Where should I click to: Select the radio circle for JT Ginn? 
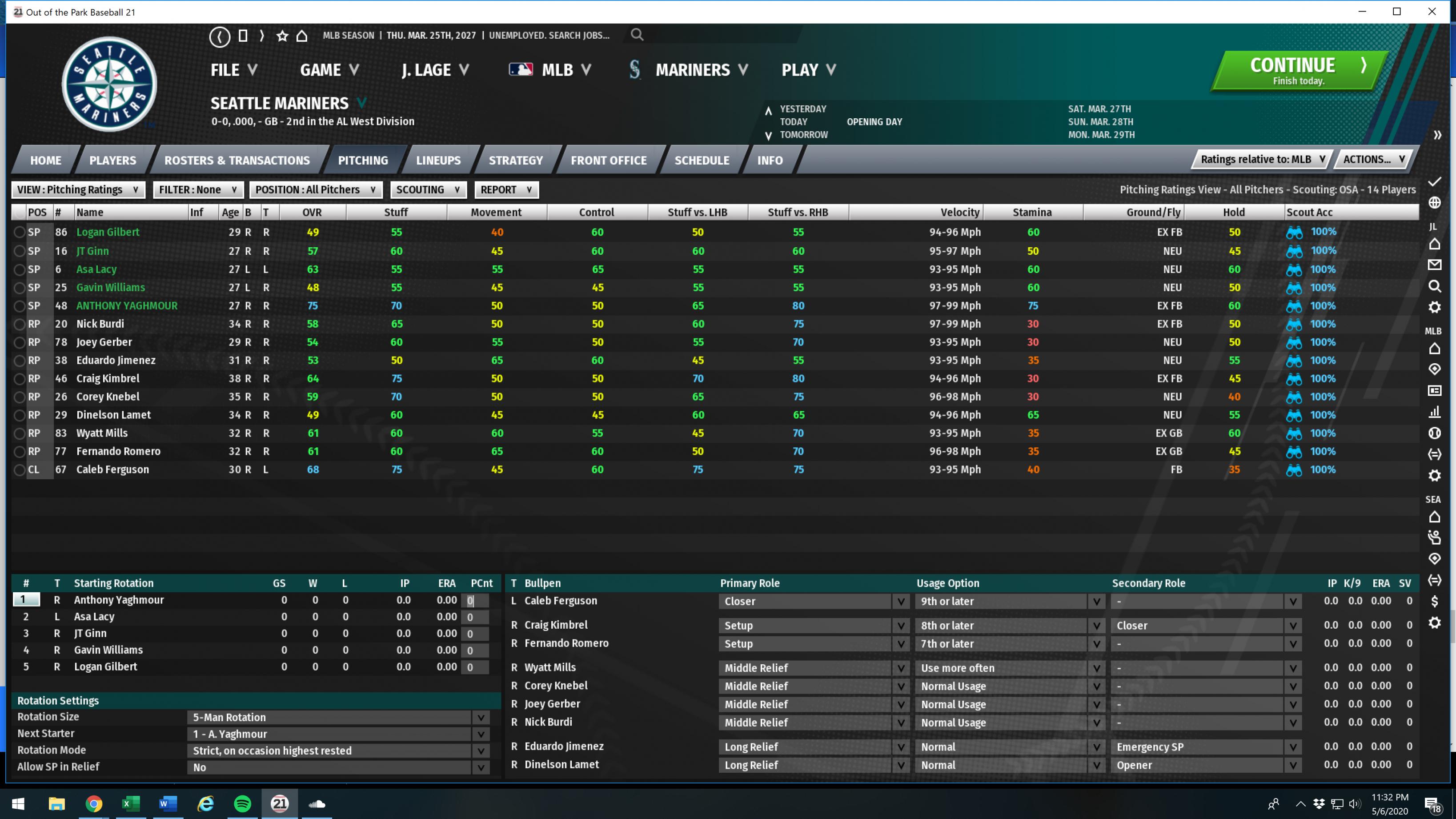tap(20, 251)
